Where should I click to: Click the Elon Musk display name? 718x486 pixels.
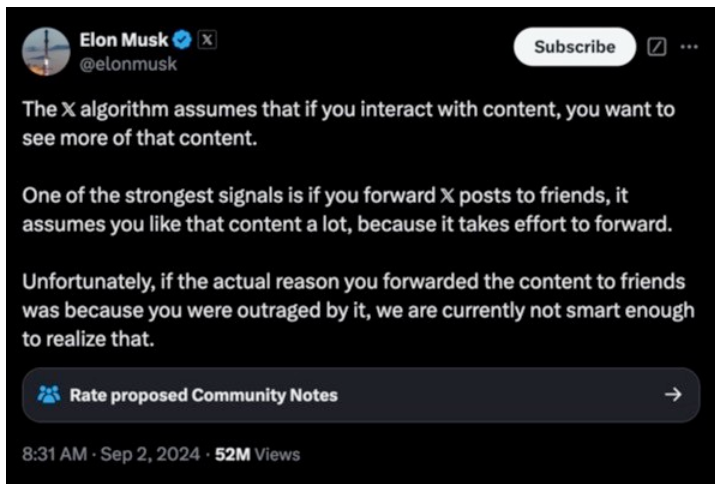coord(124,40)
